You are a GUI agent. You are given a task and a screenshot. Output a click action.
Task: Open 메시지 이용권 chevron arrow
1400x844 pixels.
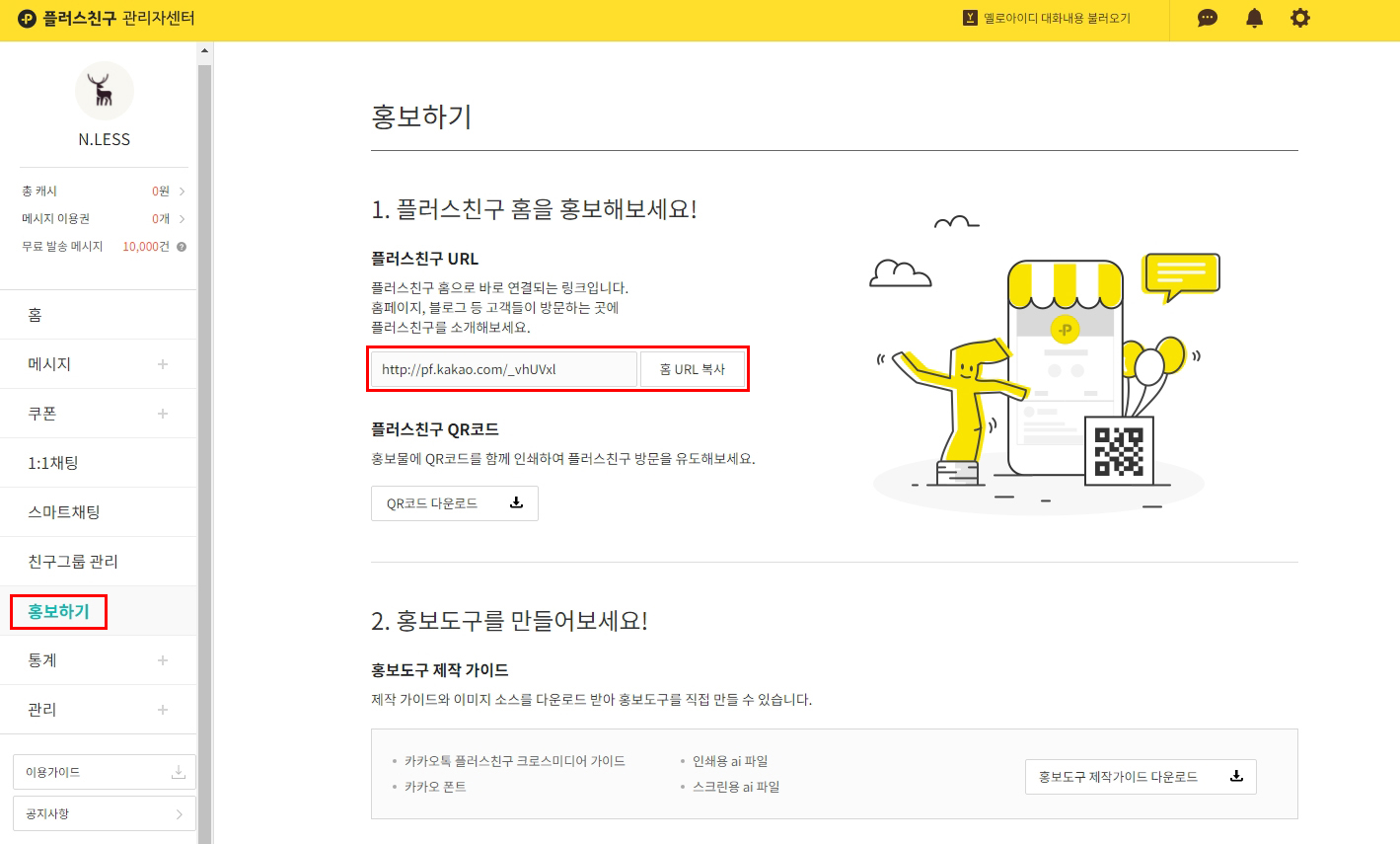click(183, 219)
